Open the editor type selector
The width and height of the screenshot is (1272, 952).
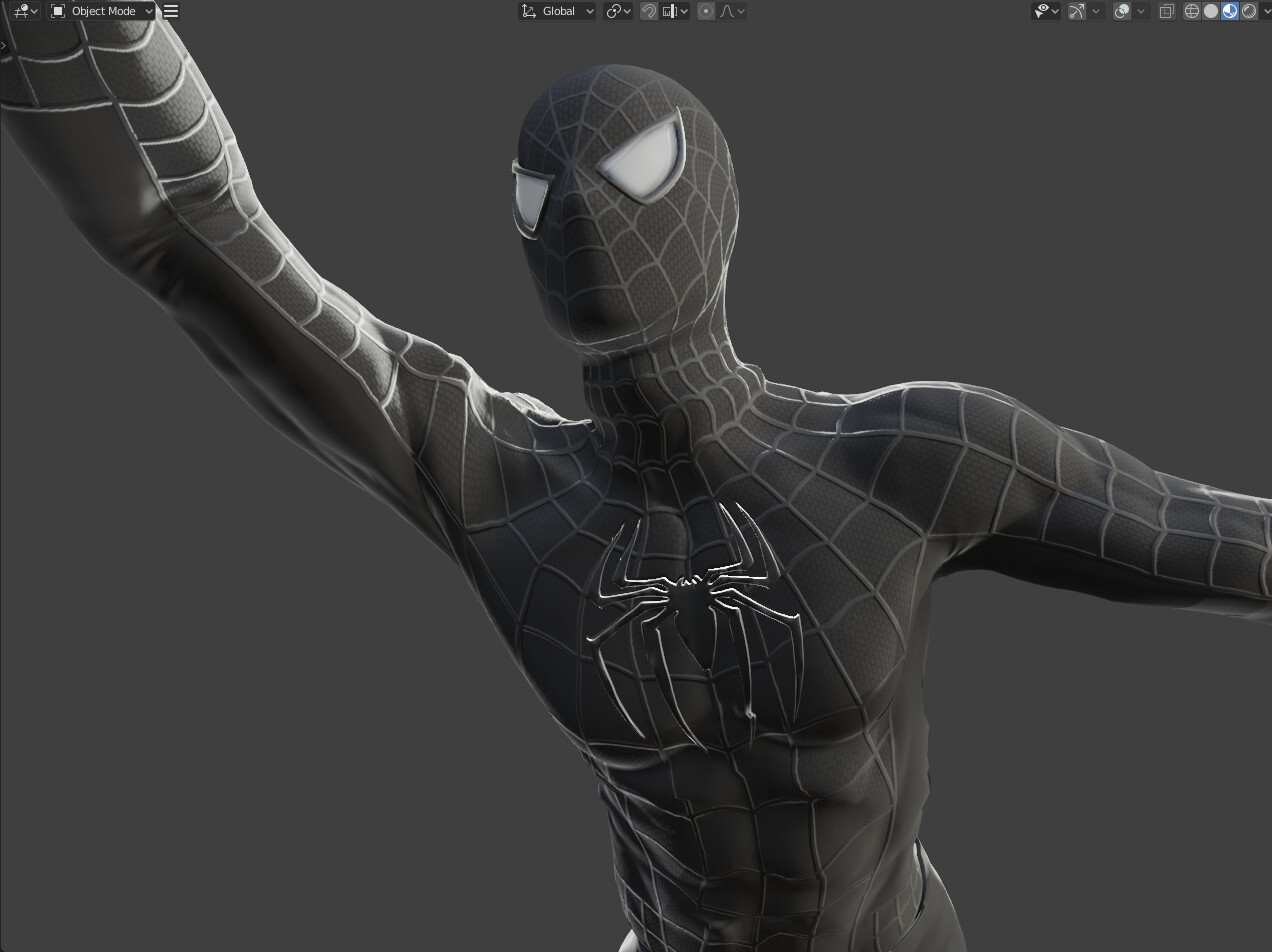pos(26,11)
